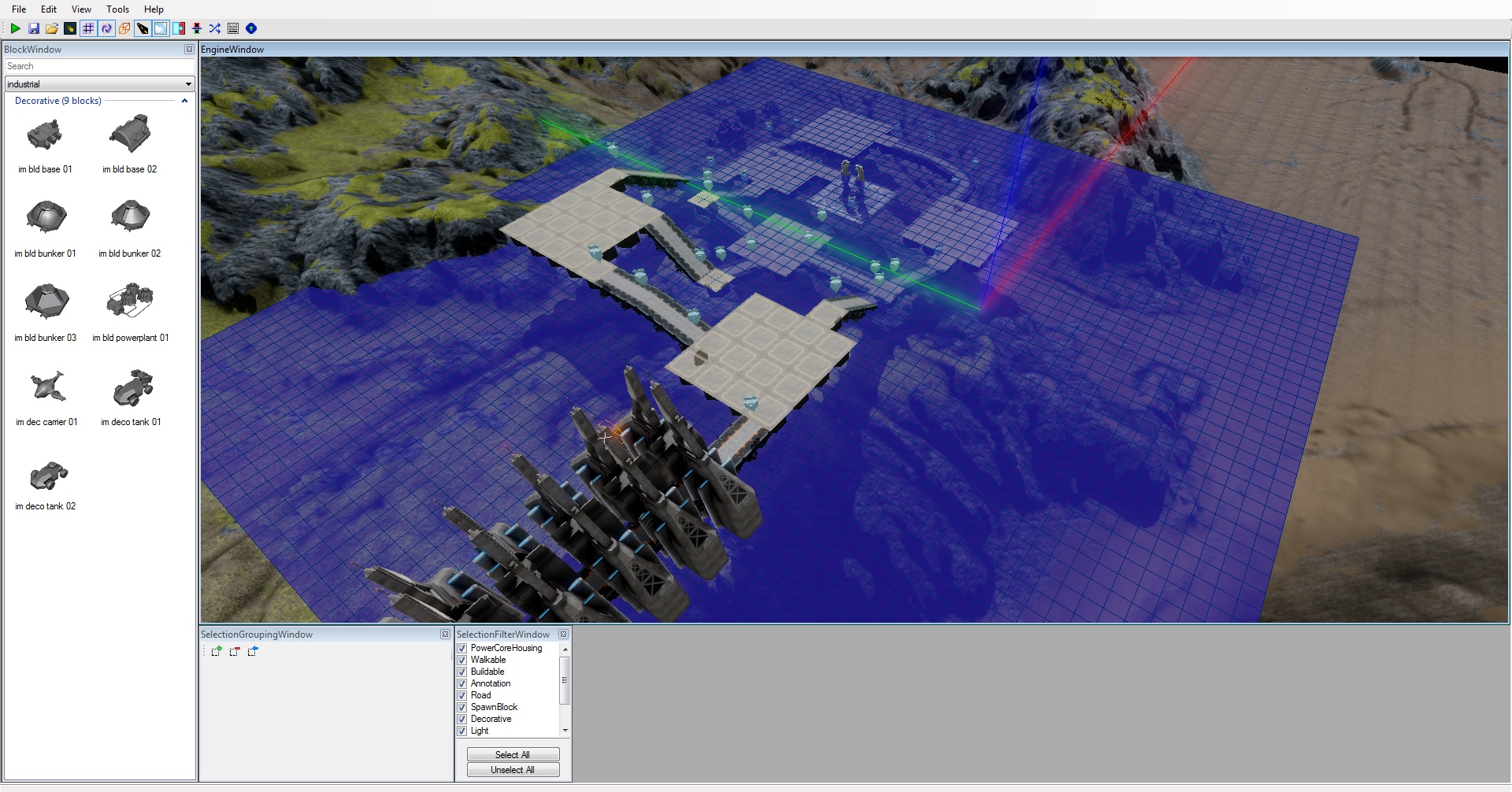Click remove selection group icon with red minus
1512x792 pixels.
(x=235, y=651)
